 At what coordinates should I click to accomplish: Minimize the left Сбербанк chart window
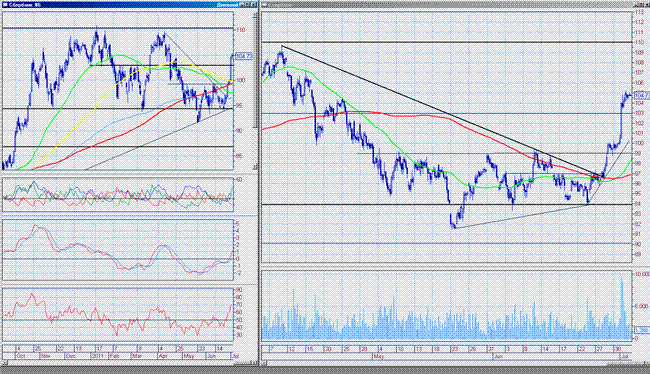[x=243, y=5]
